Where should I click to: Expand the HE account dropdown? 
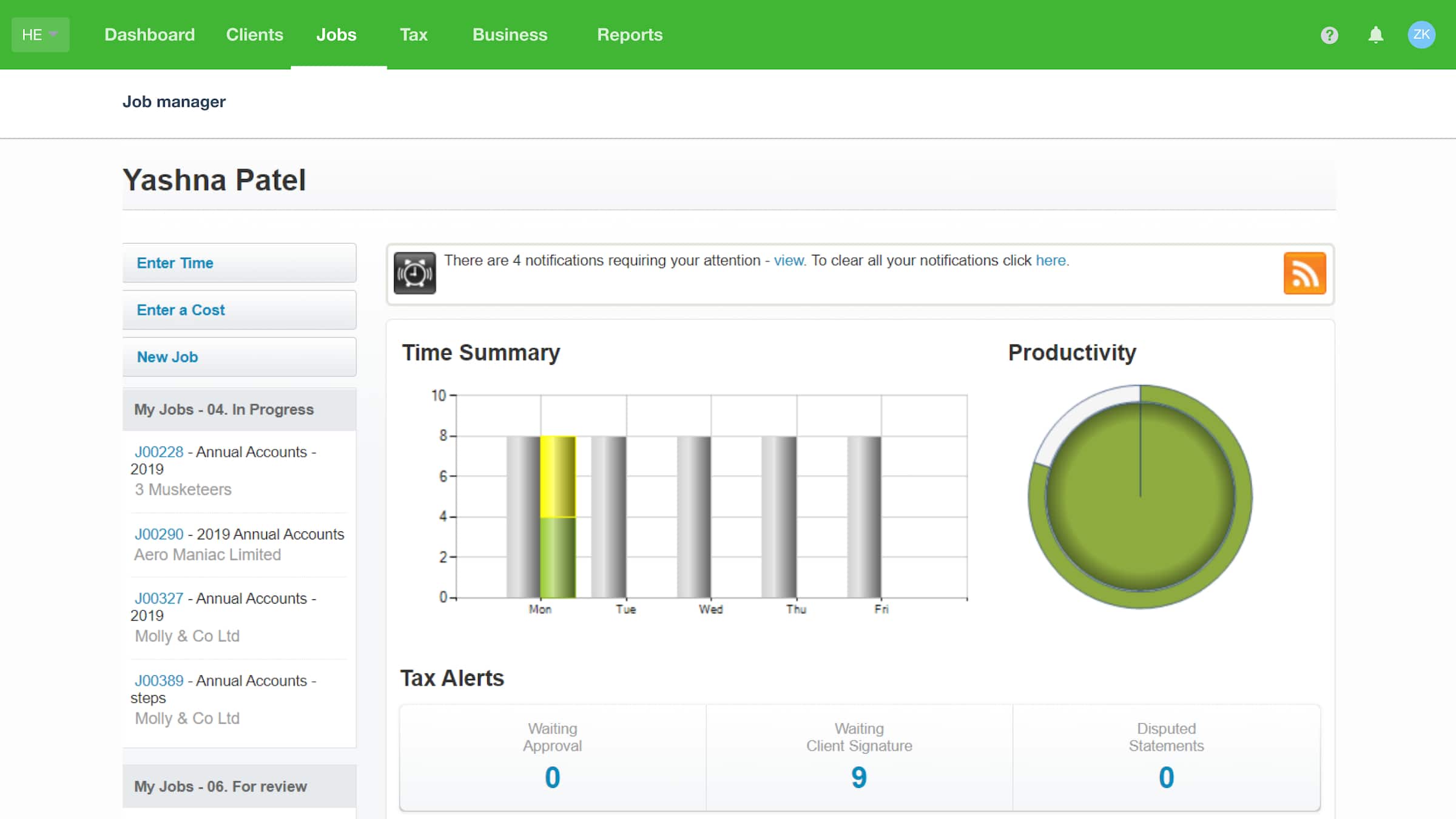click(x=40, y=35)
